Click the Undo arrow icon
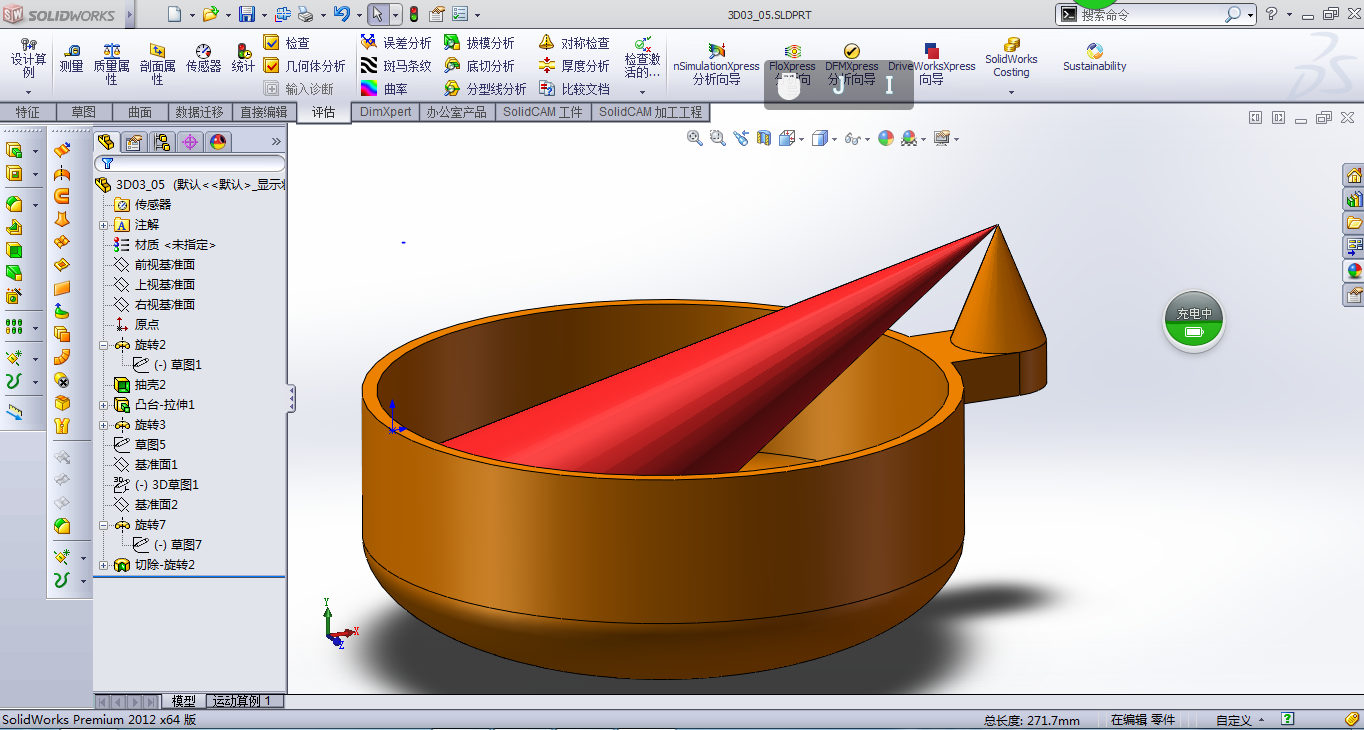 pyautogui.click(x=341, y=14)
